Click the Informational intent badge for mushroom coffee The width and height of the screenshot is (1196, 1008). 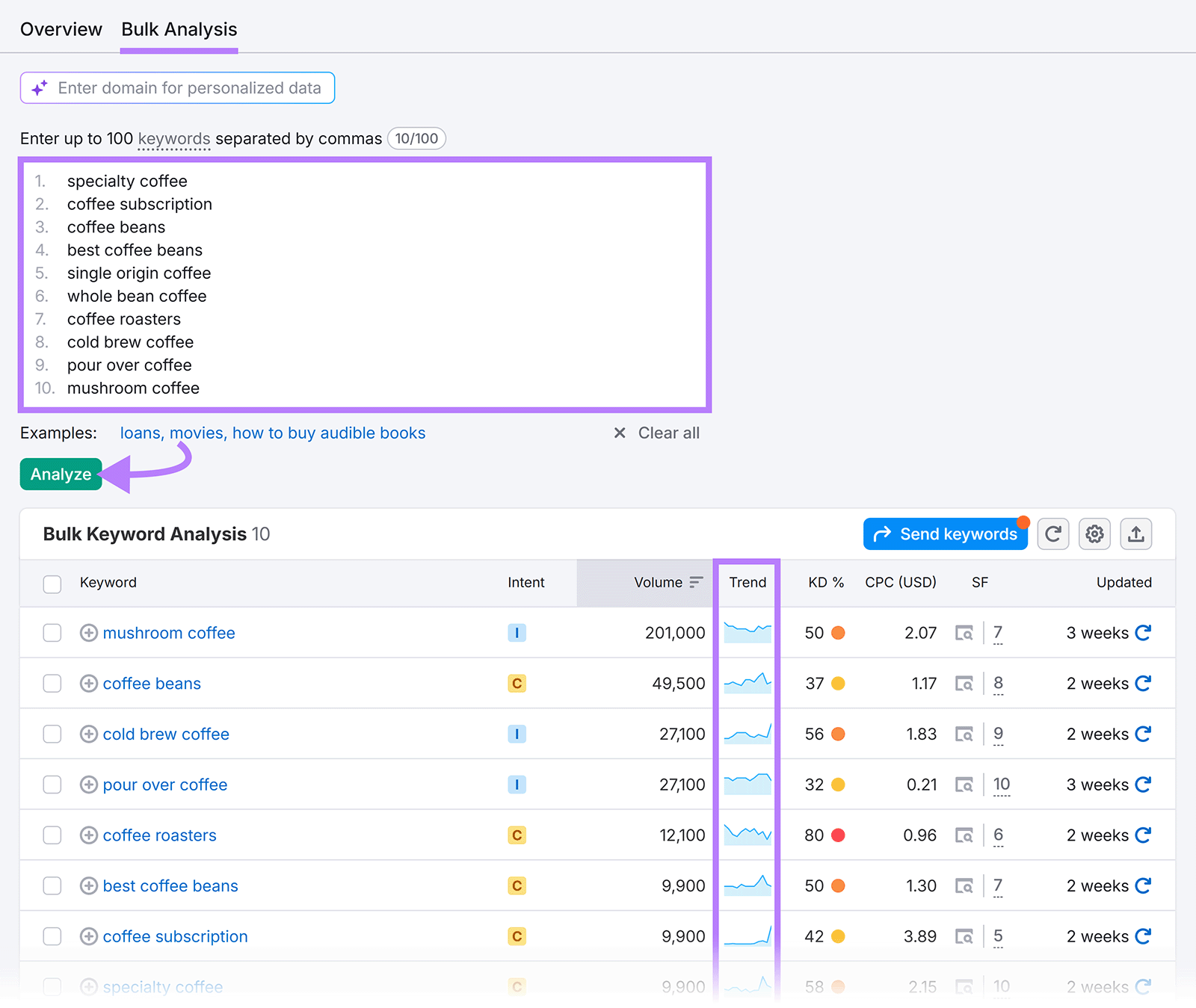[517, 633]
